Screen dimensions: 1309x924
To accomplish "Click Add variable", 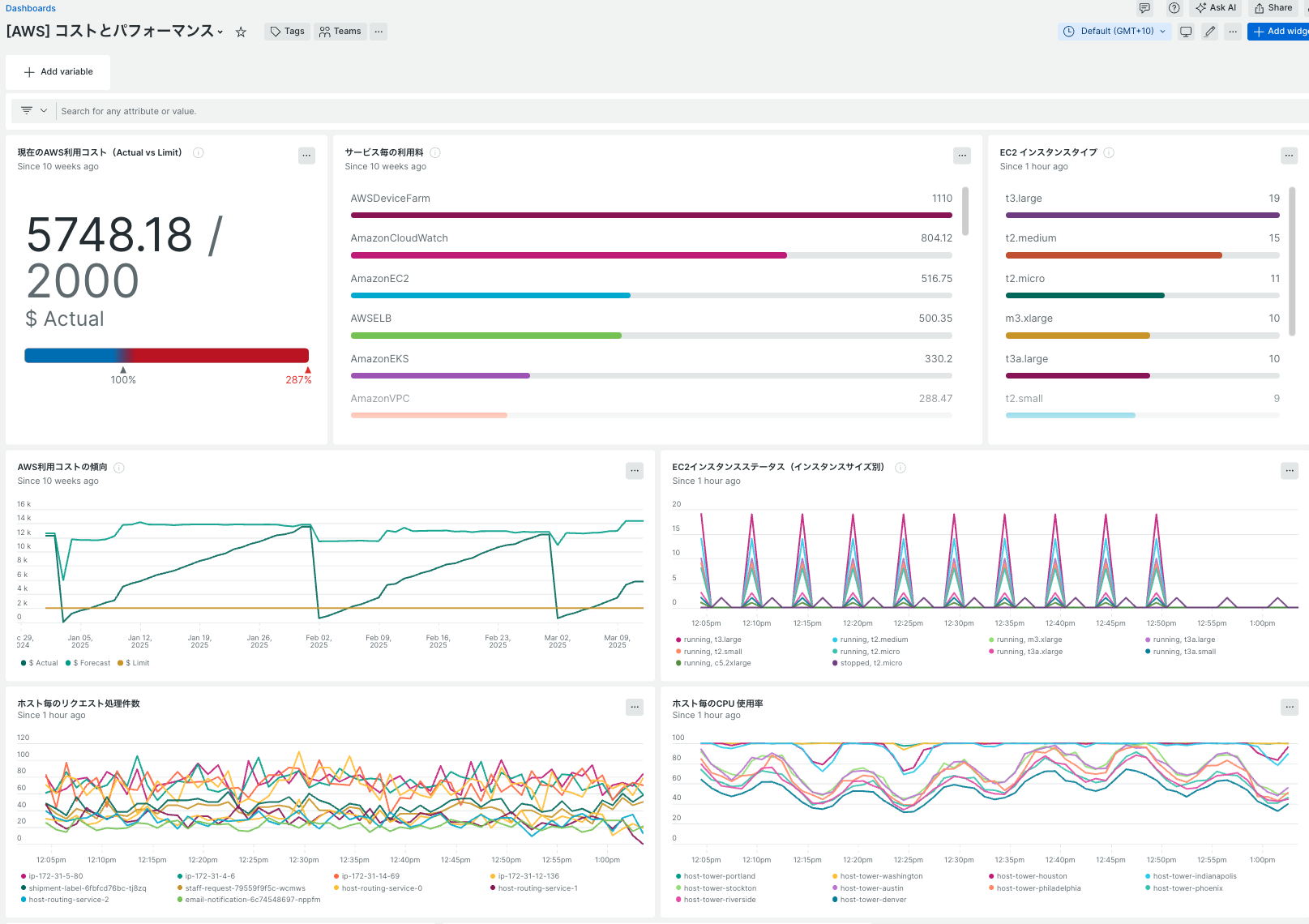I will click(x=58, y=72).
